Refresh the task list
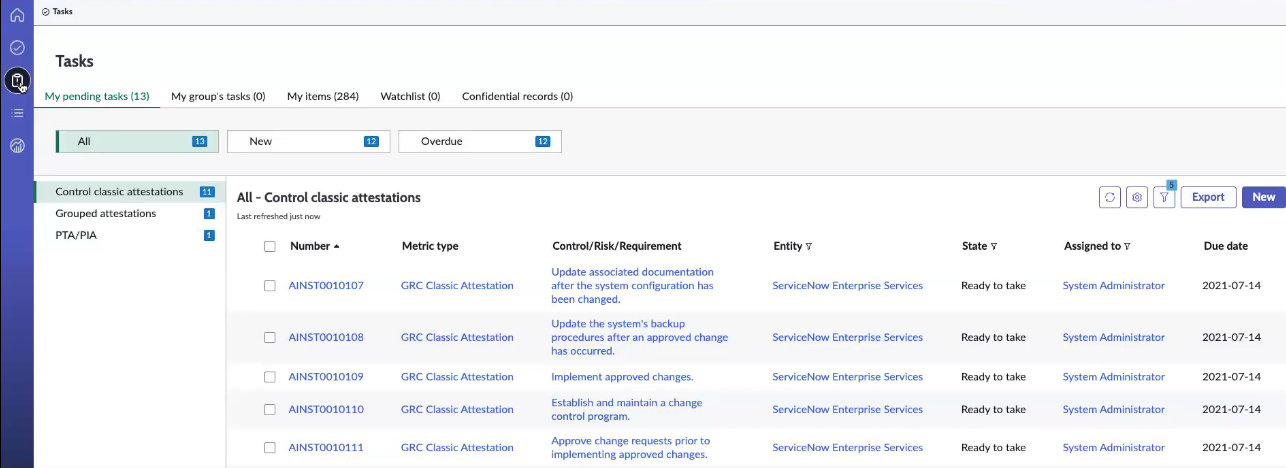This screenshot has height=468, width=1286. (x=1110, y=197)
